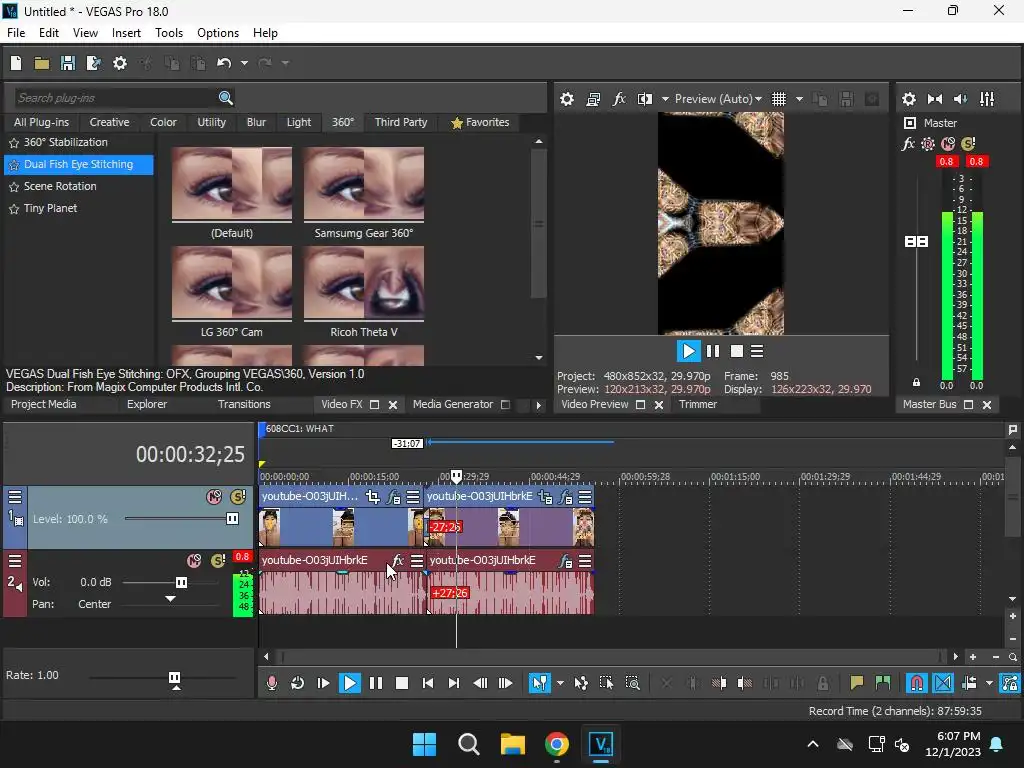Open video track 1 hamburger menu
Viewport: 1024px width, 768px height.
(x=14, y=497)
